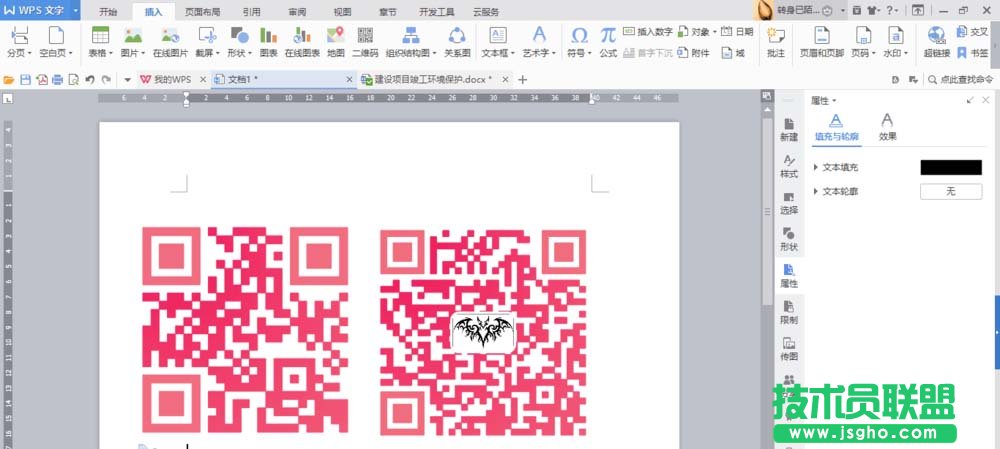Screen dimensions: 1000x449
Task: Insert a QR code (二维码)
Action: point(365,40)
